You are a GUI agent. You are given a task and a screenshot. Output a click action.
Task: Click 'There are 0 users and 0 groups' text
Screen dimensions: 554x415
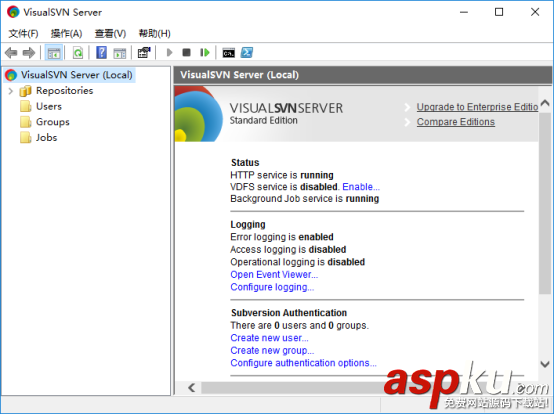click(300, 325)
